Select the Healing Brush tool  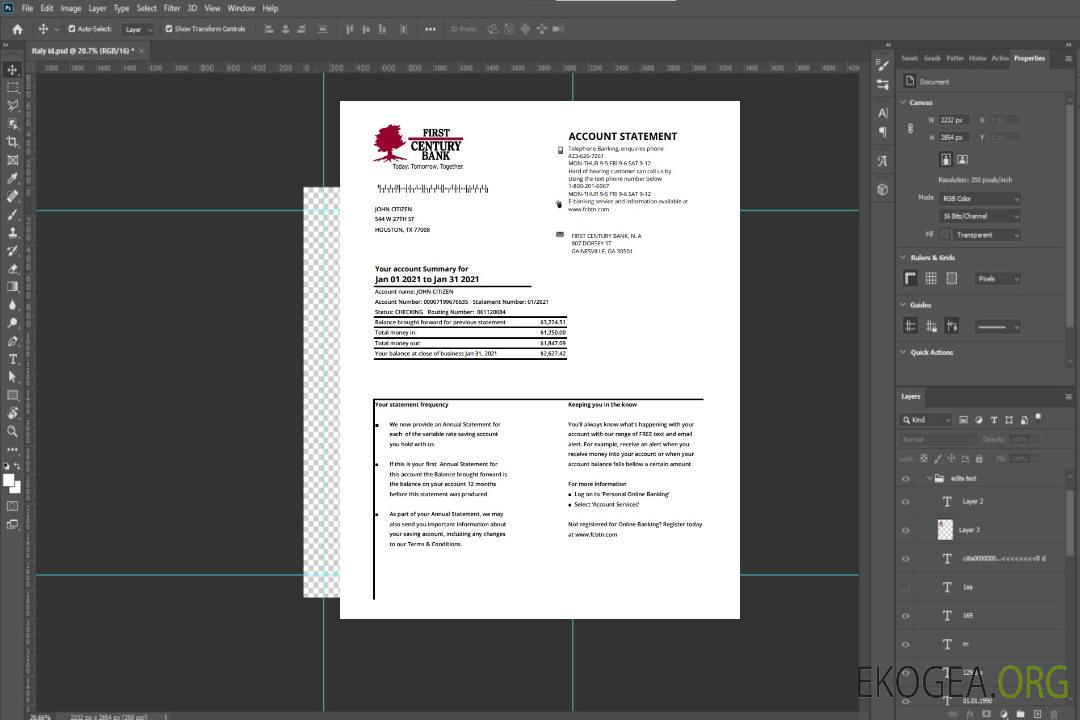12,196
